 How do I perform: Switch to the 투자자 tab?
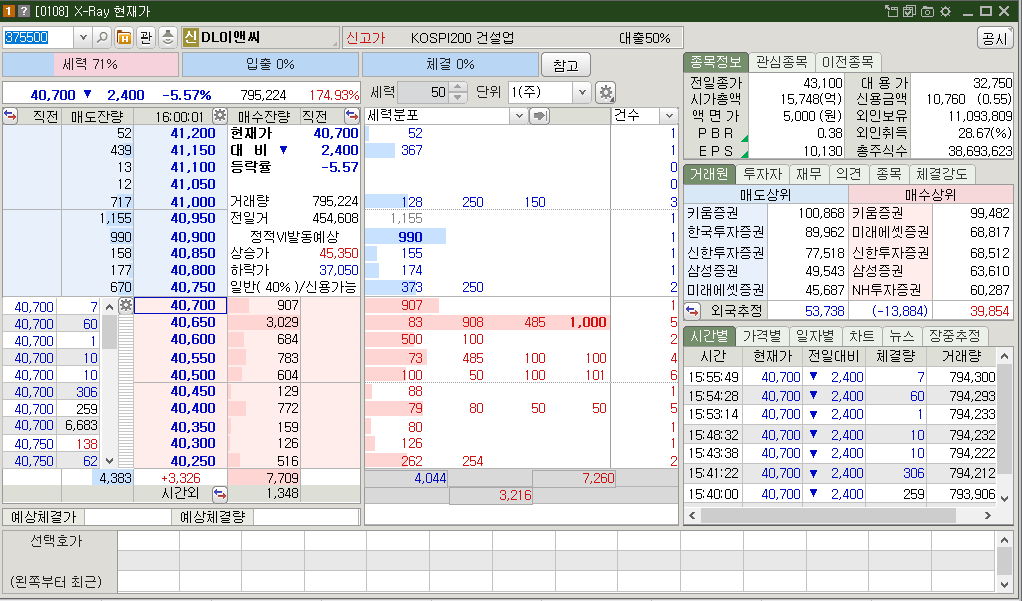[763, 173]
